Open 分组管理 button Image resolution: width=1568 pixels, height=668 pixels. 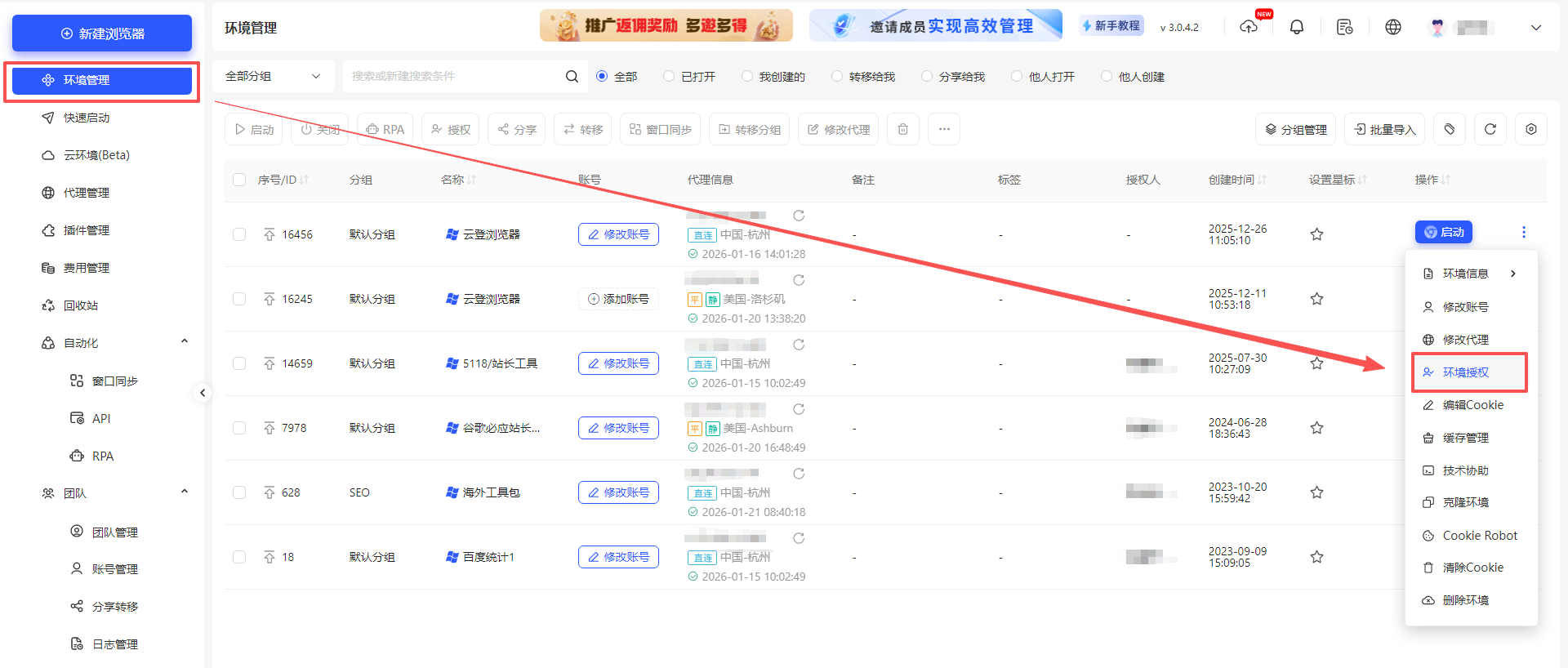pos(1295,129)
